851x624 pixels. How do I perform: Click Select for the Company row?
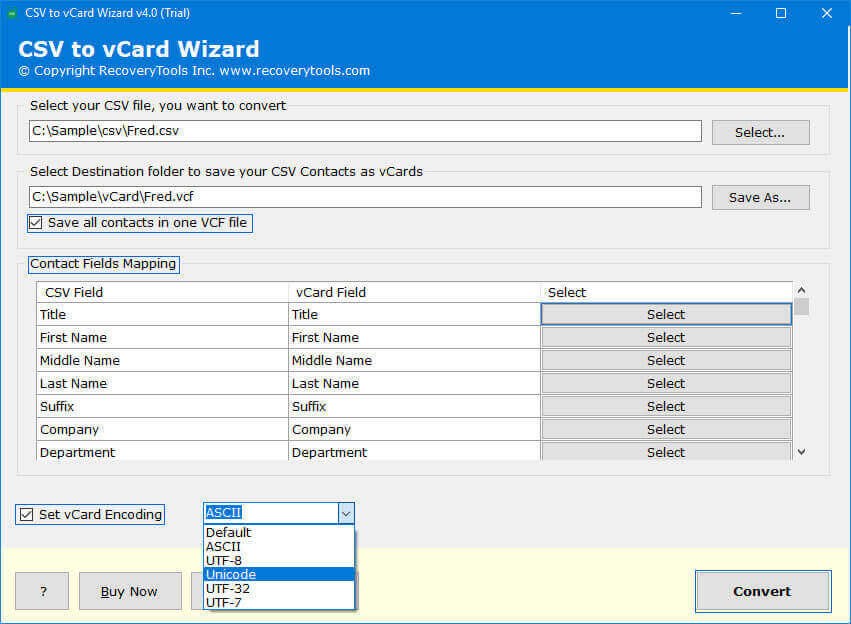point(666,430)
